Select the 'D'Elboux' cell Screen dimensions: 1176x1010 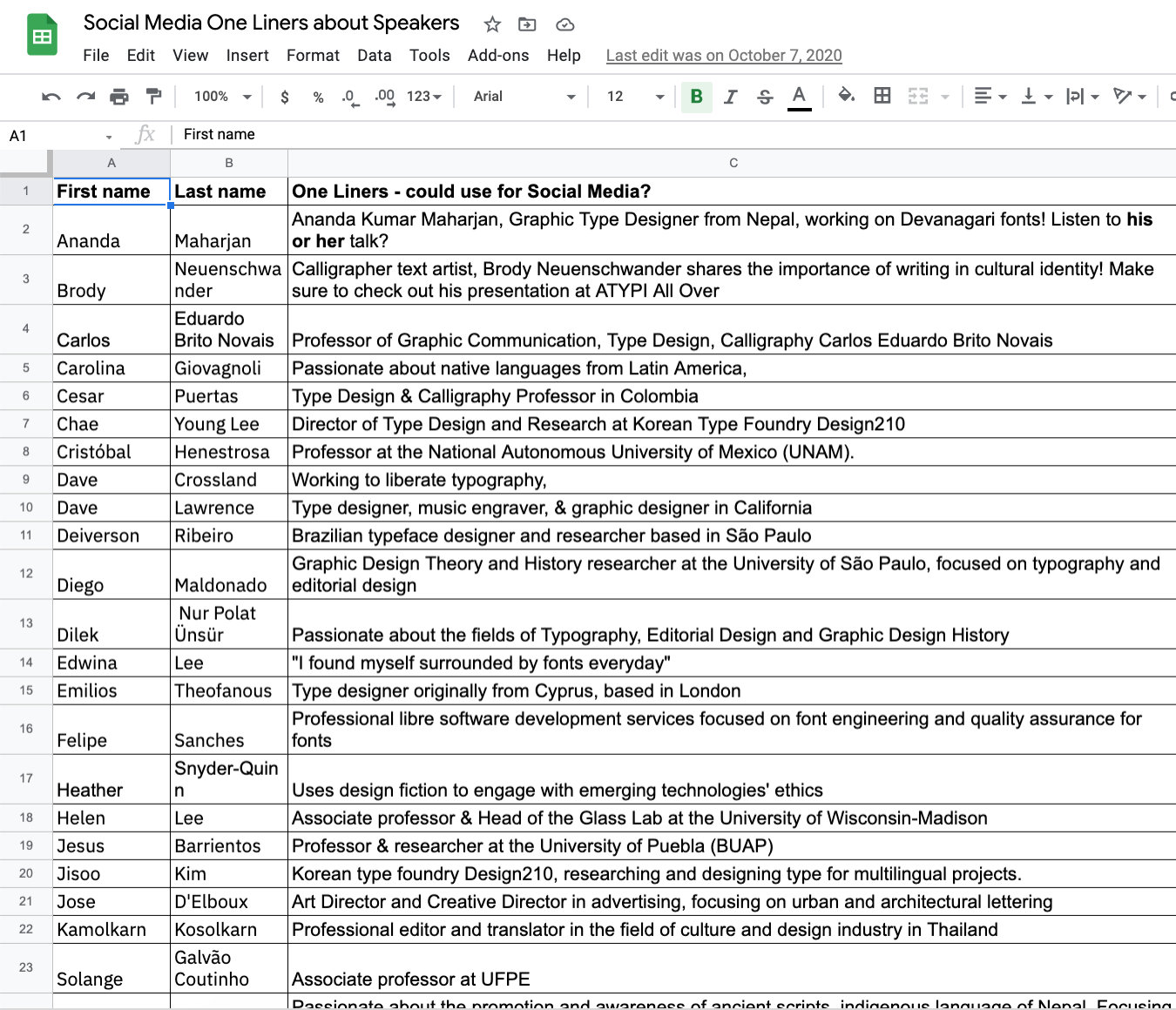(229, 901)
